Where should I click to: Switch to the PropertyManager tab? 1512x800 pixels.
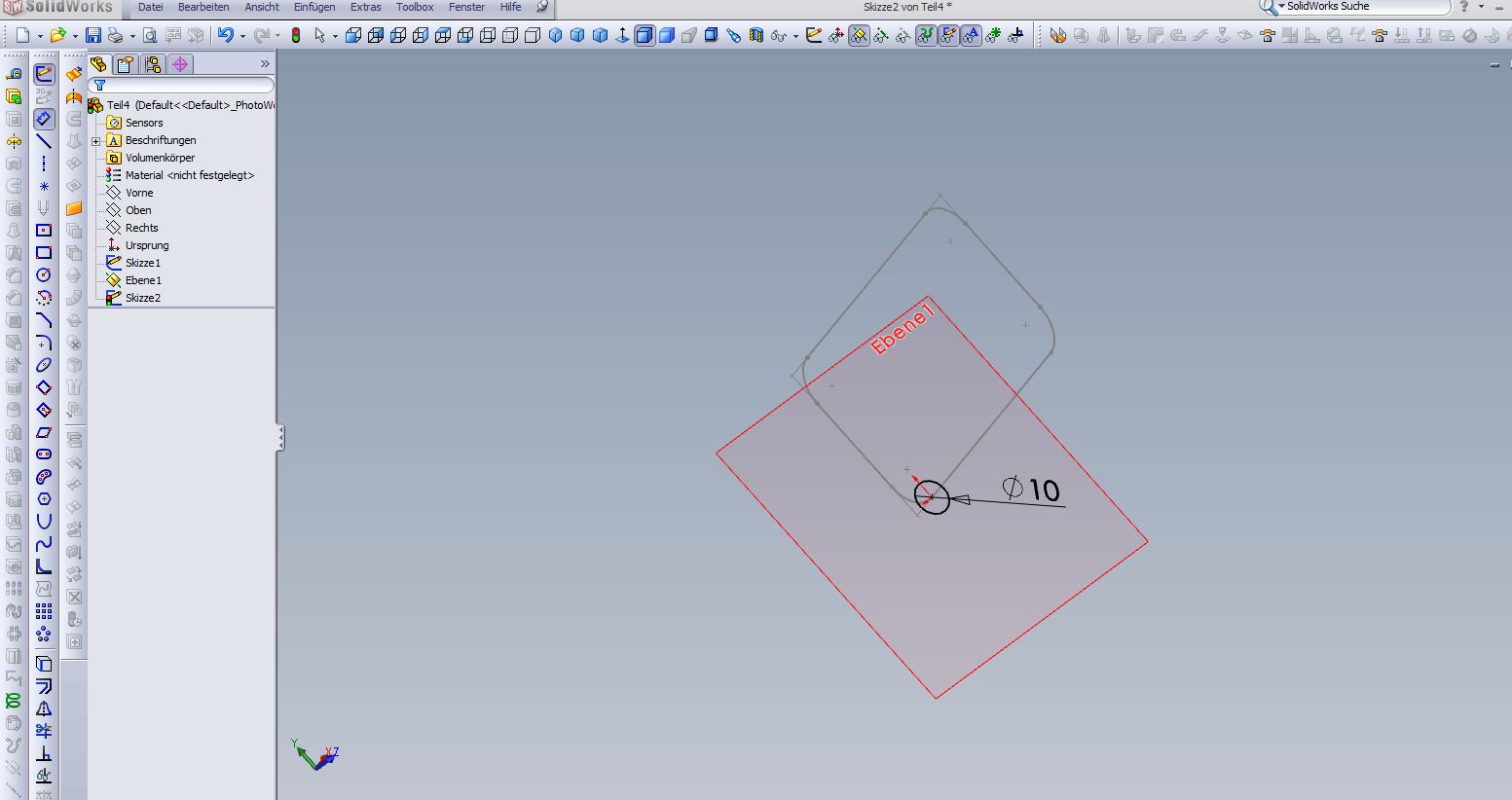tap(125, 64)
